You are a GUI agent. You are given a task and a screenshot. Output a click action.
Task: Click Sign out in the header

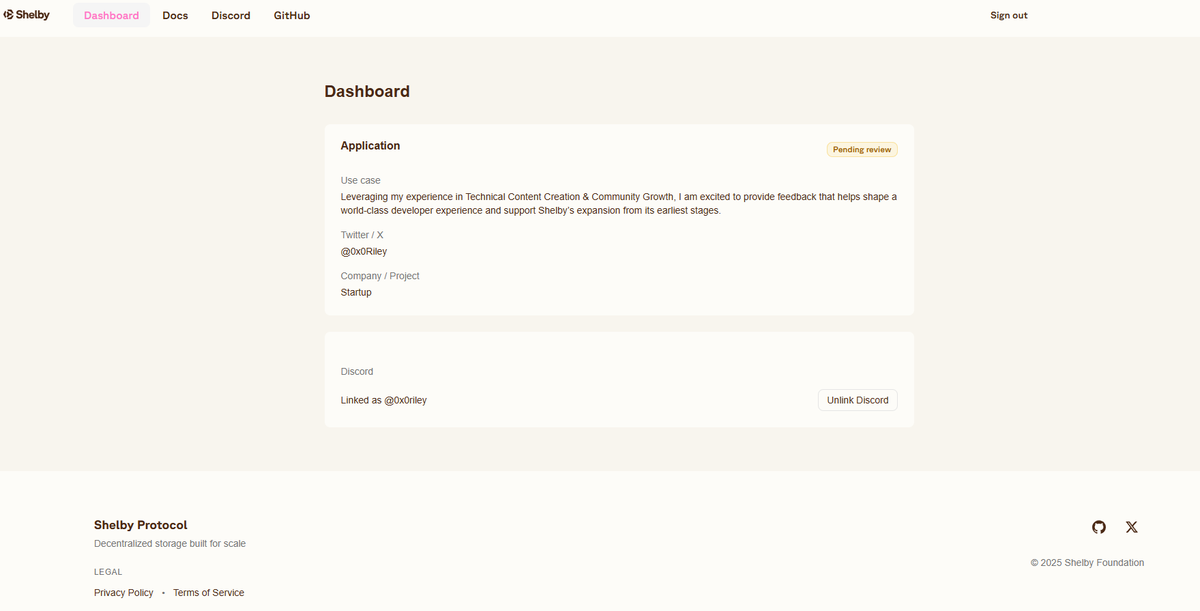click(1009, 15)
